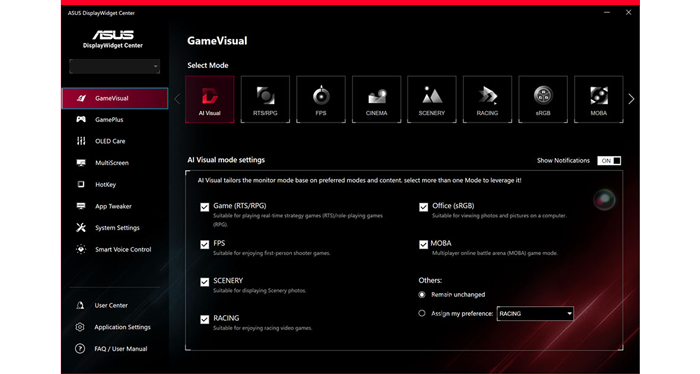Uncheck the FPS checkbox
The height and width of the screenshot is (374, 700).
tap(204, 245)
